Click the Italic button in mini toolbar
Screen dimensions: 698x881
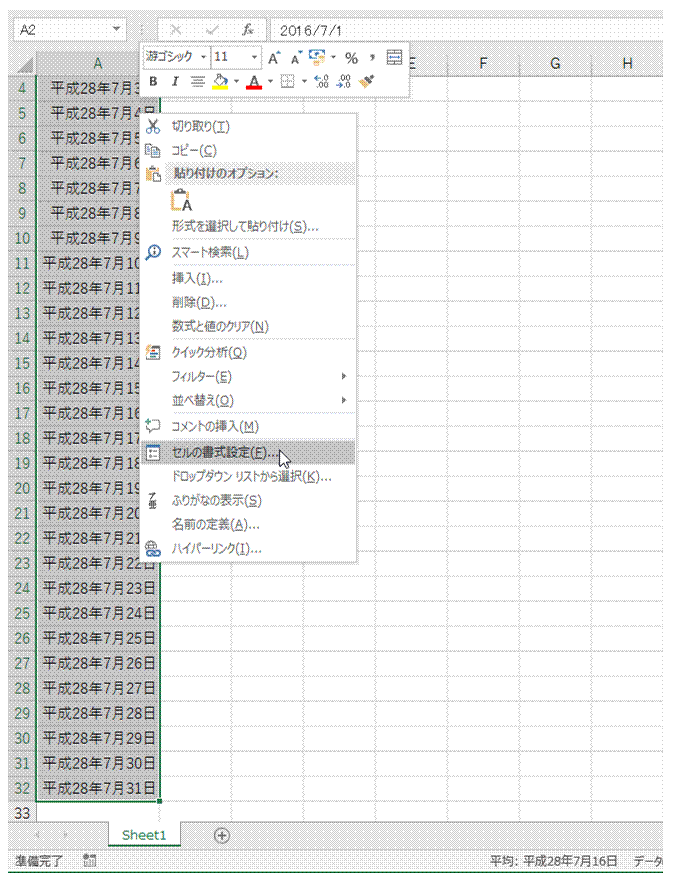pyautogui.click(x=174, y=81)
